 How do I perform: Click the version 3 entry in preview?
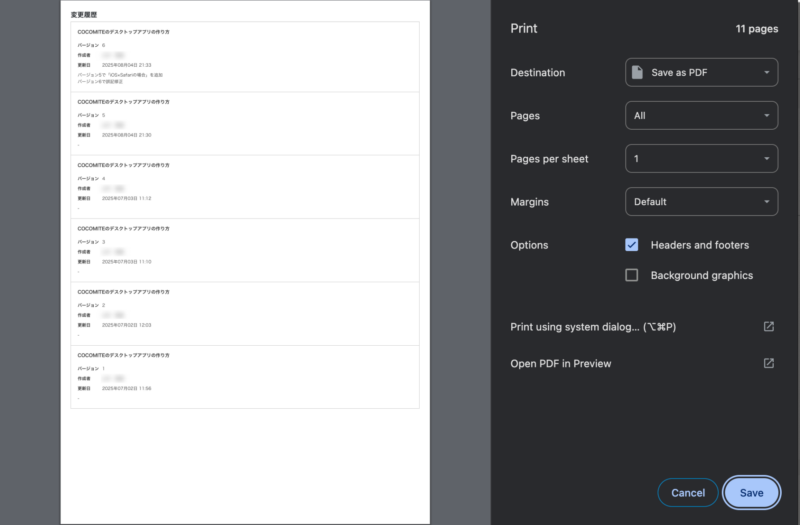pyautogui.click(x=244, y=250)
